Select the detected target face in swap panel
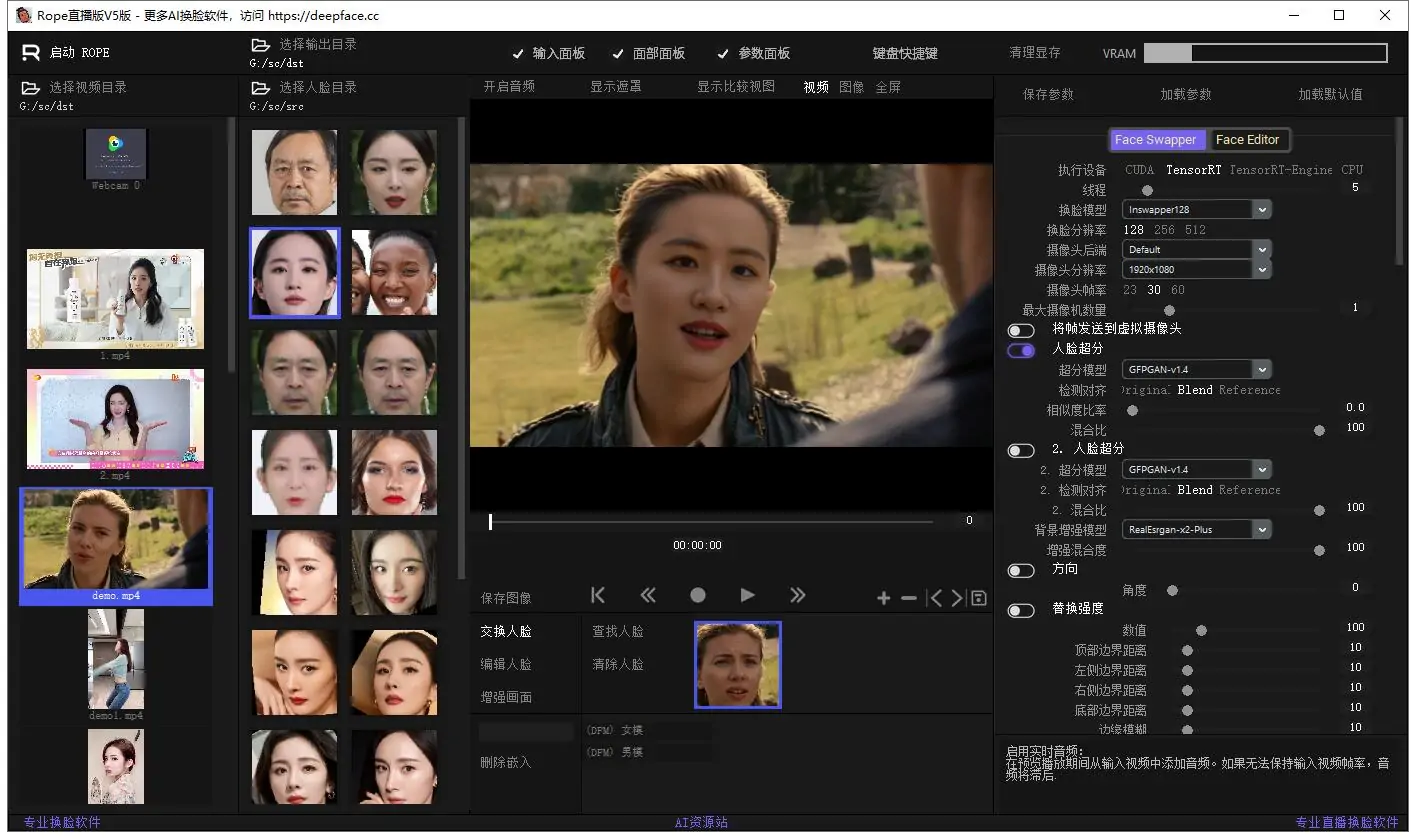 tap(738, 665)
